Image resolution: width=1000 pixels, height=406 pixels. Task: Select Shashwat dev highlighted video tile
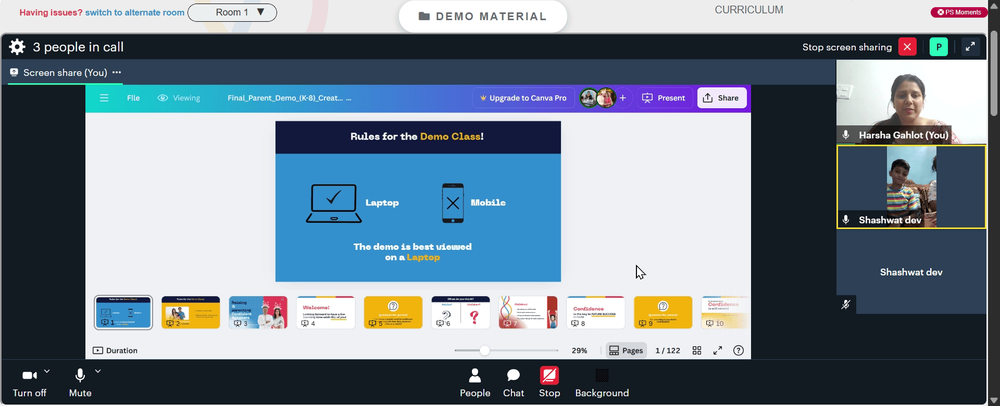tap(911, 187)
